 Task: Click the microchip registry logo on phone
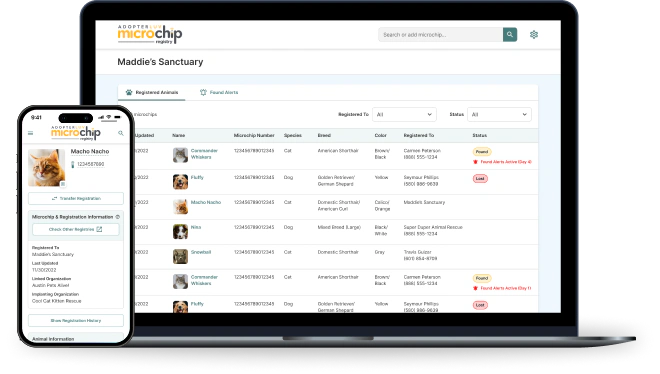(x=76, y=133)
